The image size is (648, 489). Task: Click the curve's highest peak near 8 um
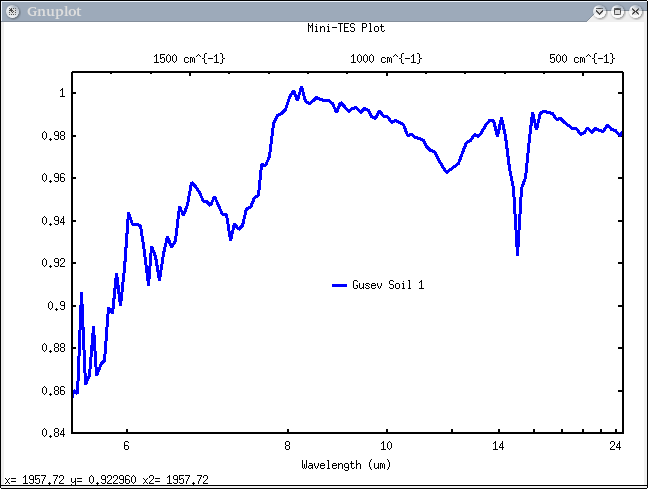pyautogui.click(x=301, y=88)
